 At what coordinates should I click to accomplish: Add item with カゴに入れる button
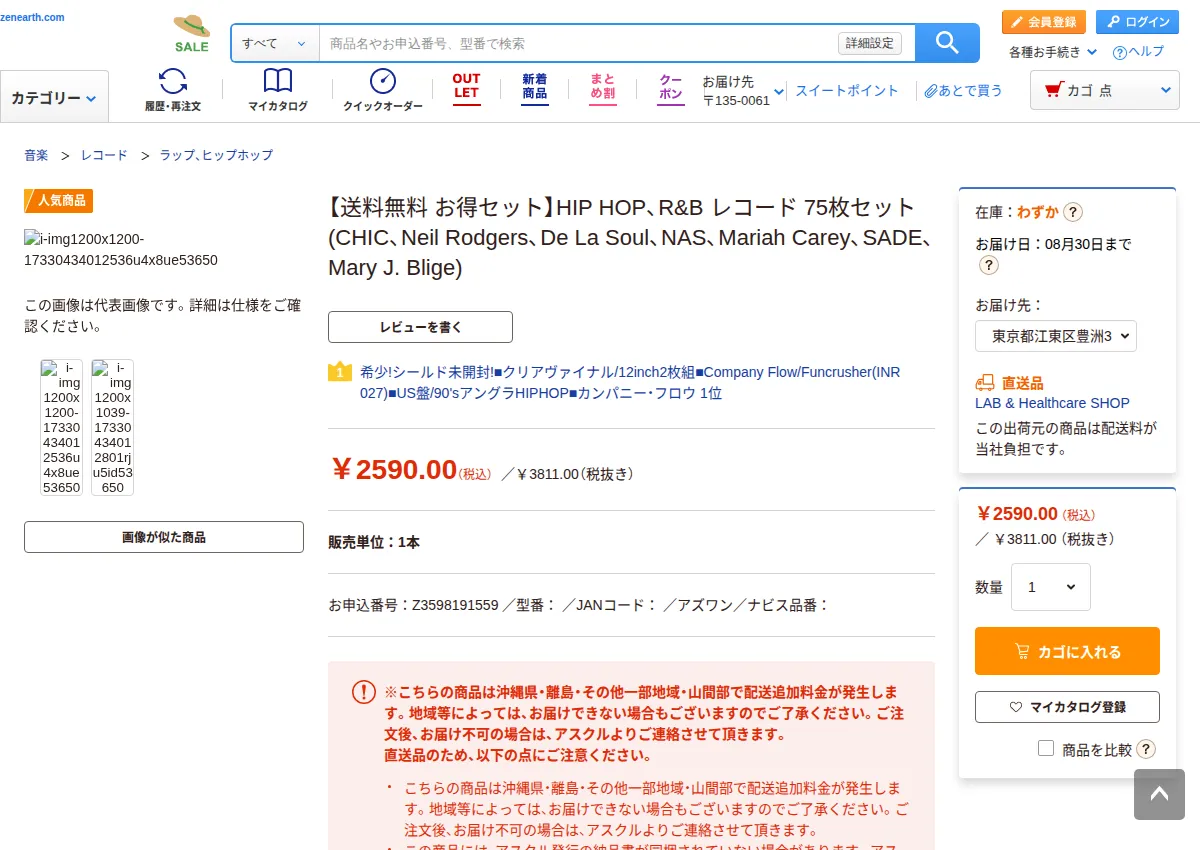(x=1067, y=651)
